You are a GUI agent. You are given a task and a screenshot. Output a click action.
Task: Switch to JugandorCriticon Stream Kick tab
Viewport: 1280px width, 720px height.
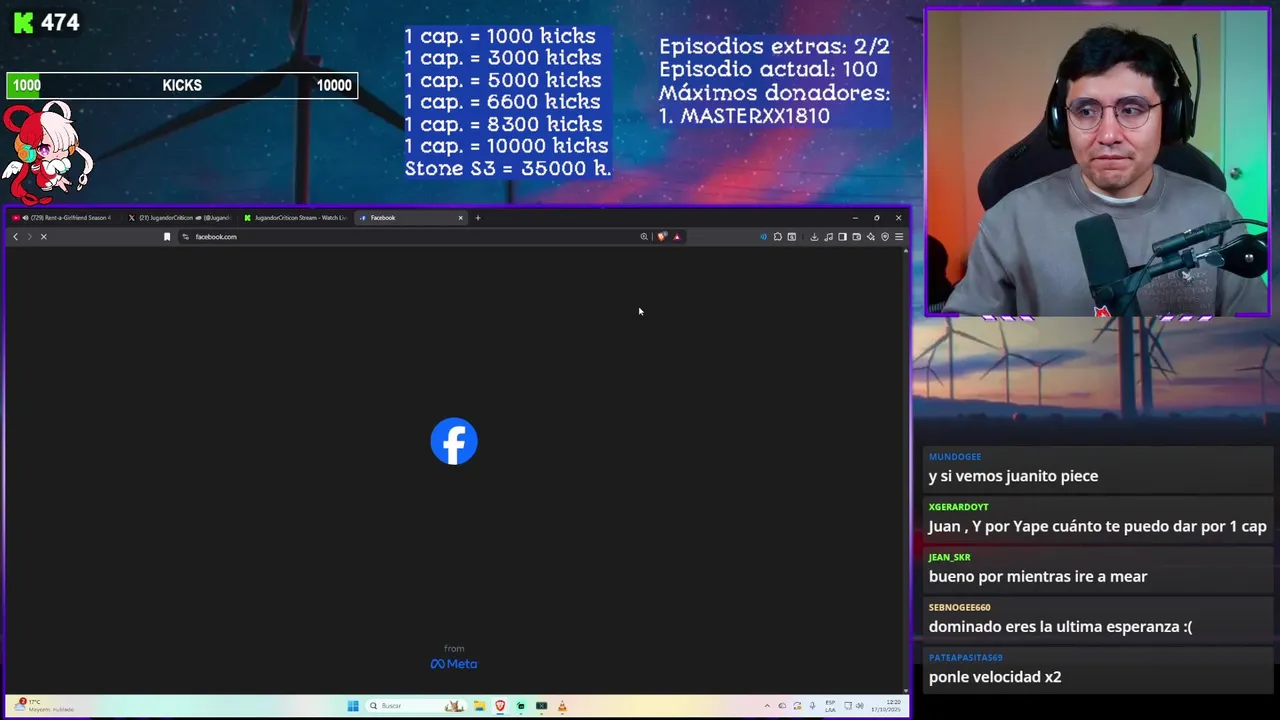297,217
